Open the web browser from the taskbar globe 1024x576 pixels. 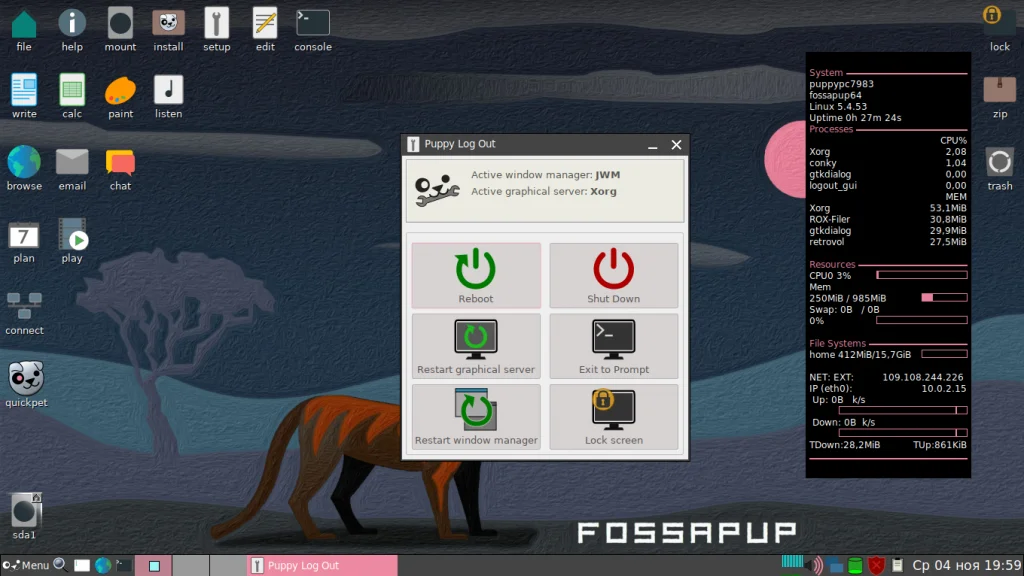tap(104, 565)
